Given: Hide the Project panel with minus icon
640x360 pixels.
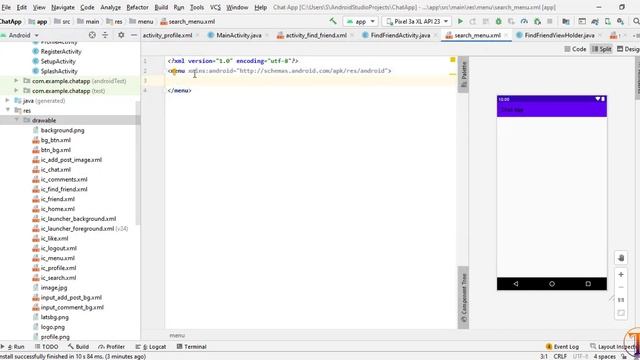Looking at the screenshot, I should click(134, 35).
